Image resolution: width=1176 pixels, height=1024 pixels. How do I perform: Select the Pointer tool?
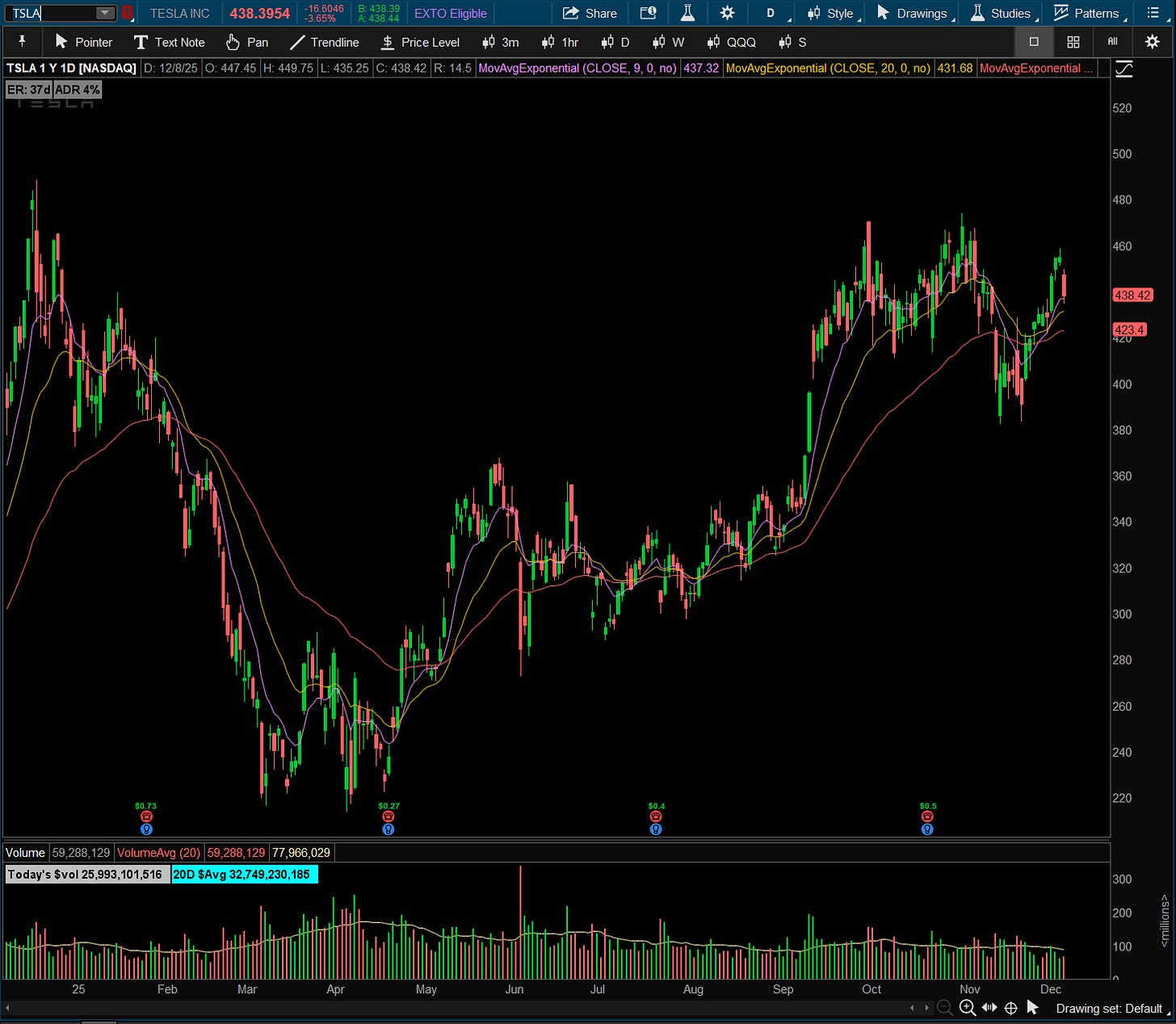click(x=84, y=42)
